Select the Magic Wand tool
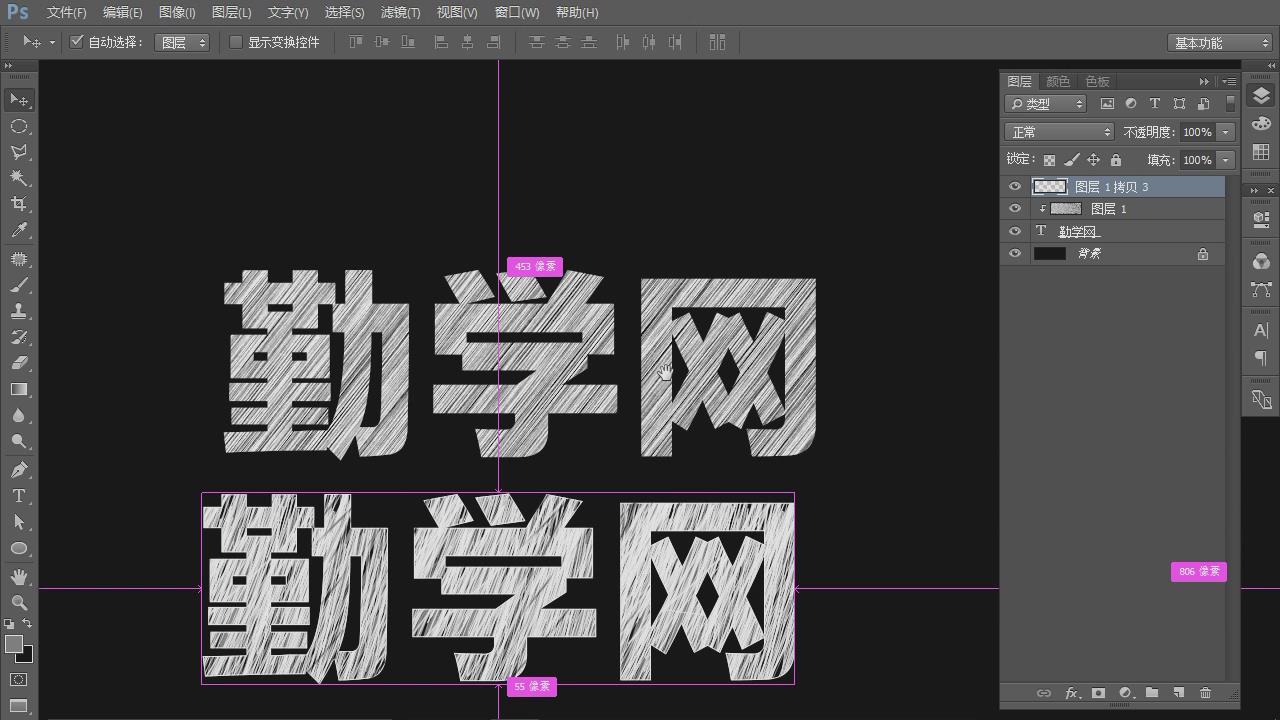 point(19,178)
